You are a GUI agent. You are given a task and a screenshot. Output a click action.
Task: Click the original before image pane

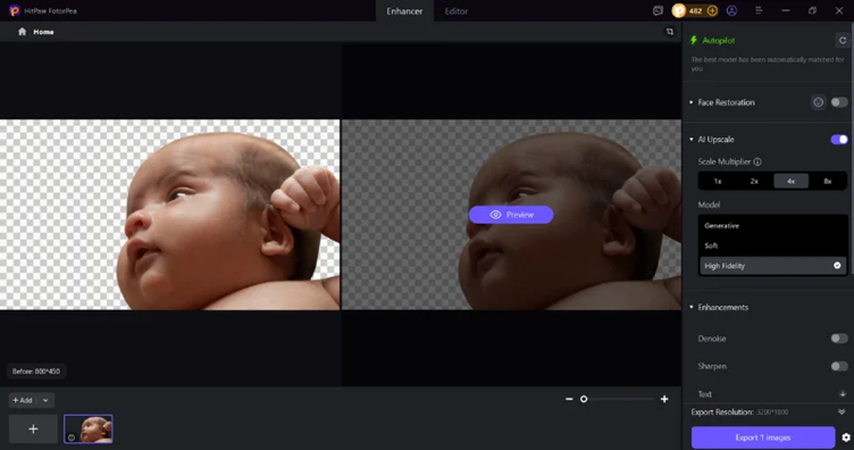click(x=169, y=215)
